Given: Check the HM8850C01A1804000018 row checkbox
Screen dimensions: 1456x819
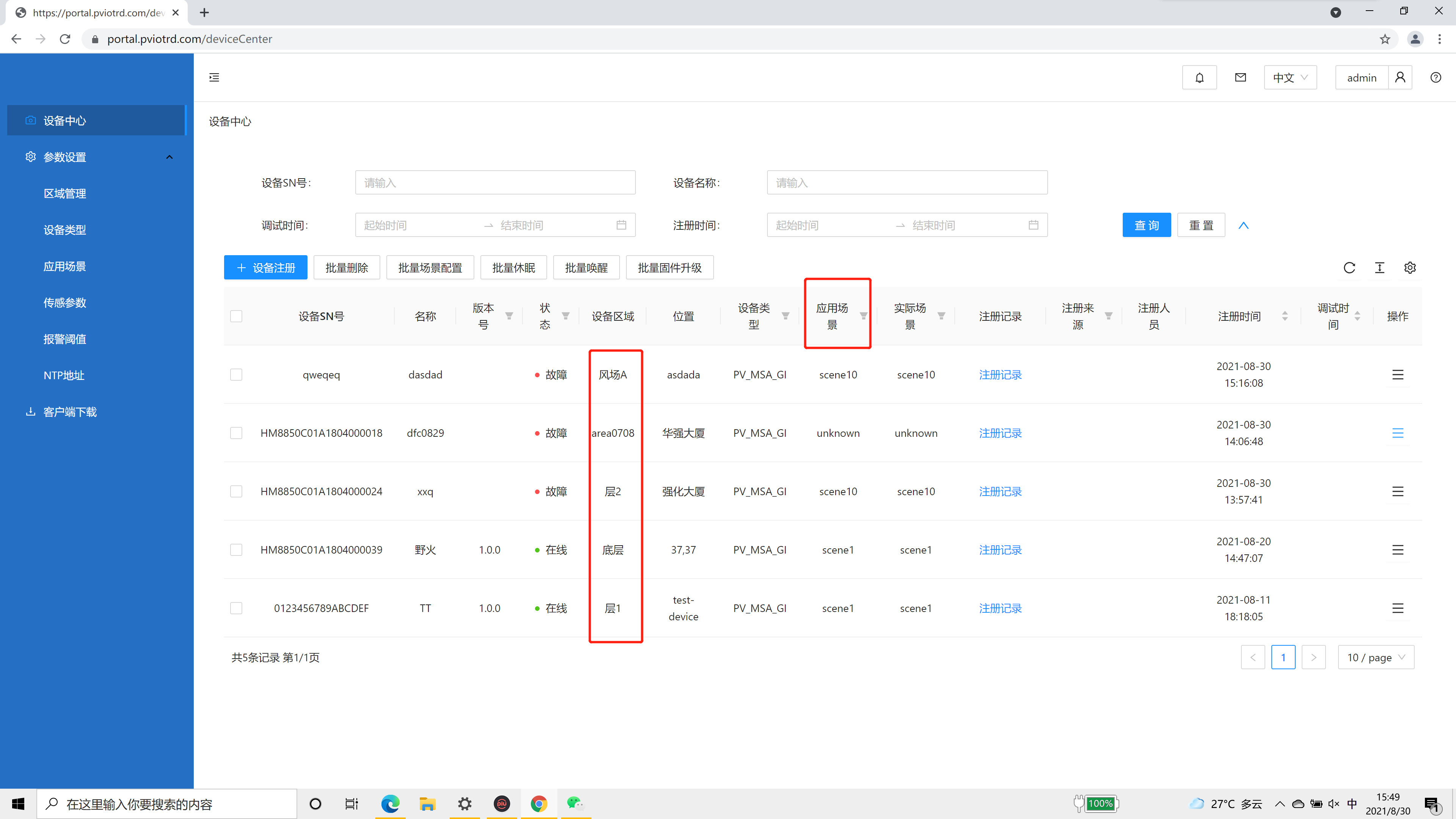Looking at the screenshot, I should click(236, 433).
